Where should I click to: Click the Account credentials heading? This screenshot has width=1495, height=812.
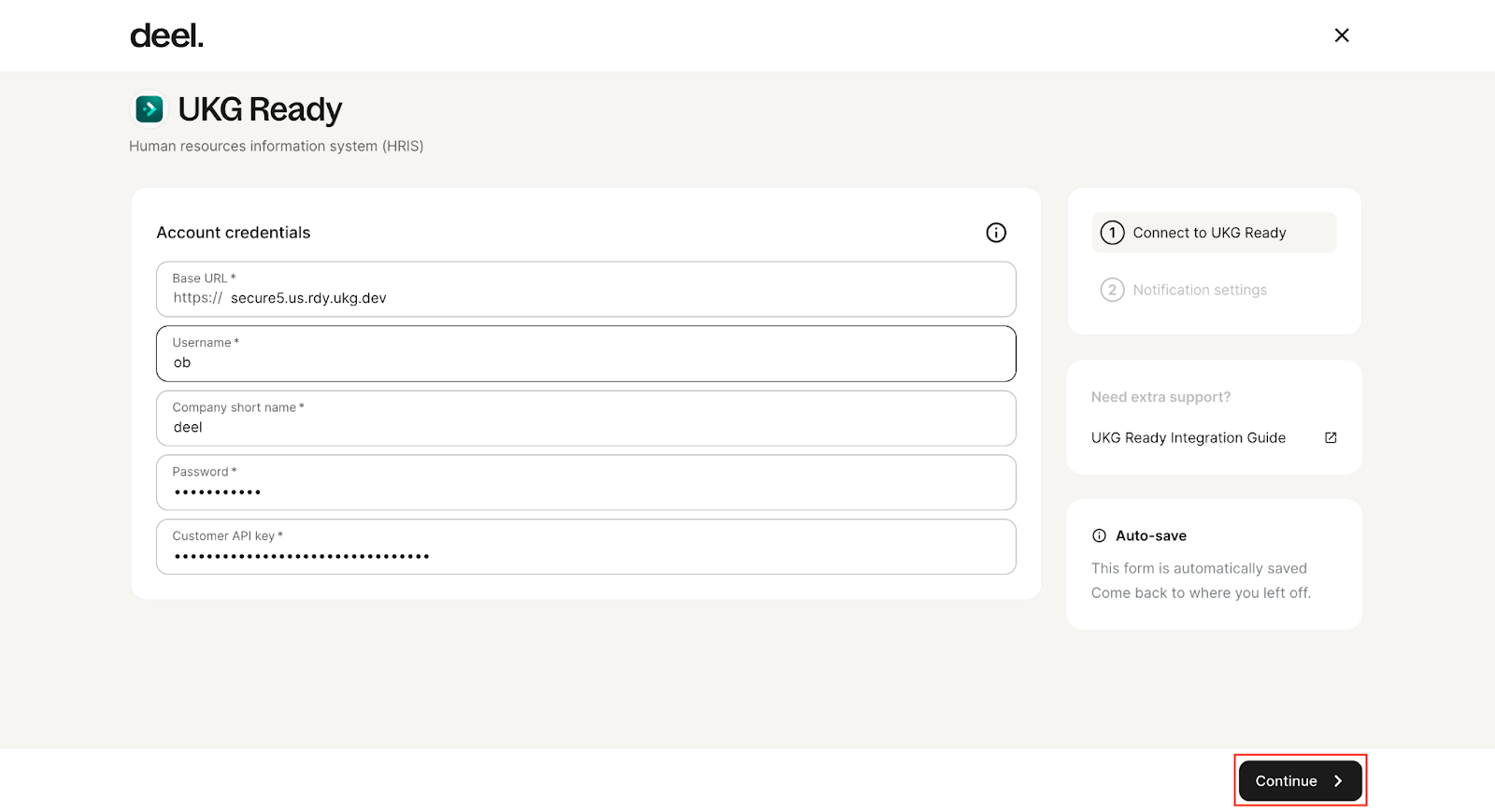234,233
